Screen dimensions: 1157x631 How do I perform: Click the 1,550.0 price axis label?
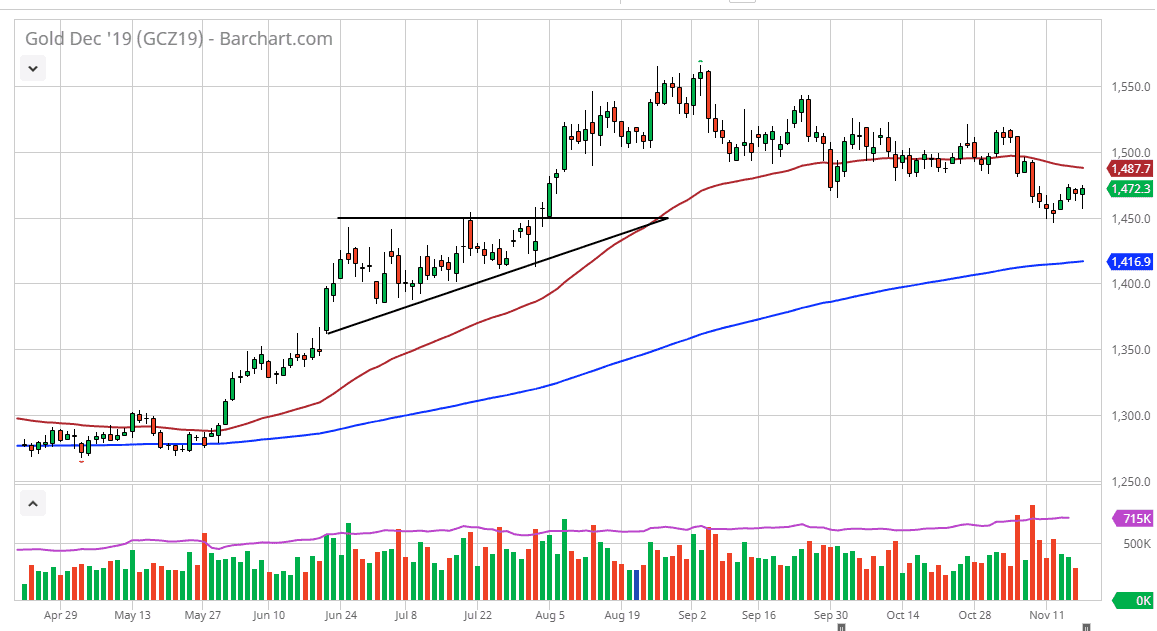click(x=1130, y=86)
